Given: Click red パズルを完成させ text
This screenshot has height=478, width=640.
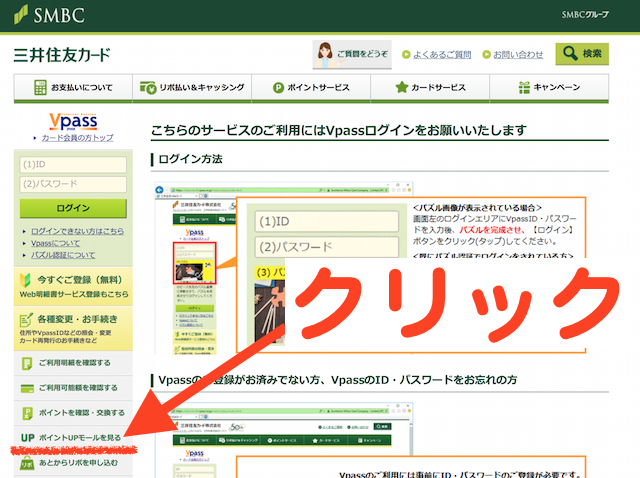Looking at the screenshot, I should [491, 230].
